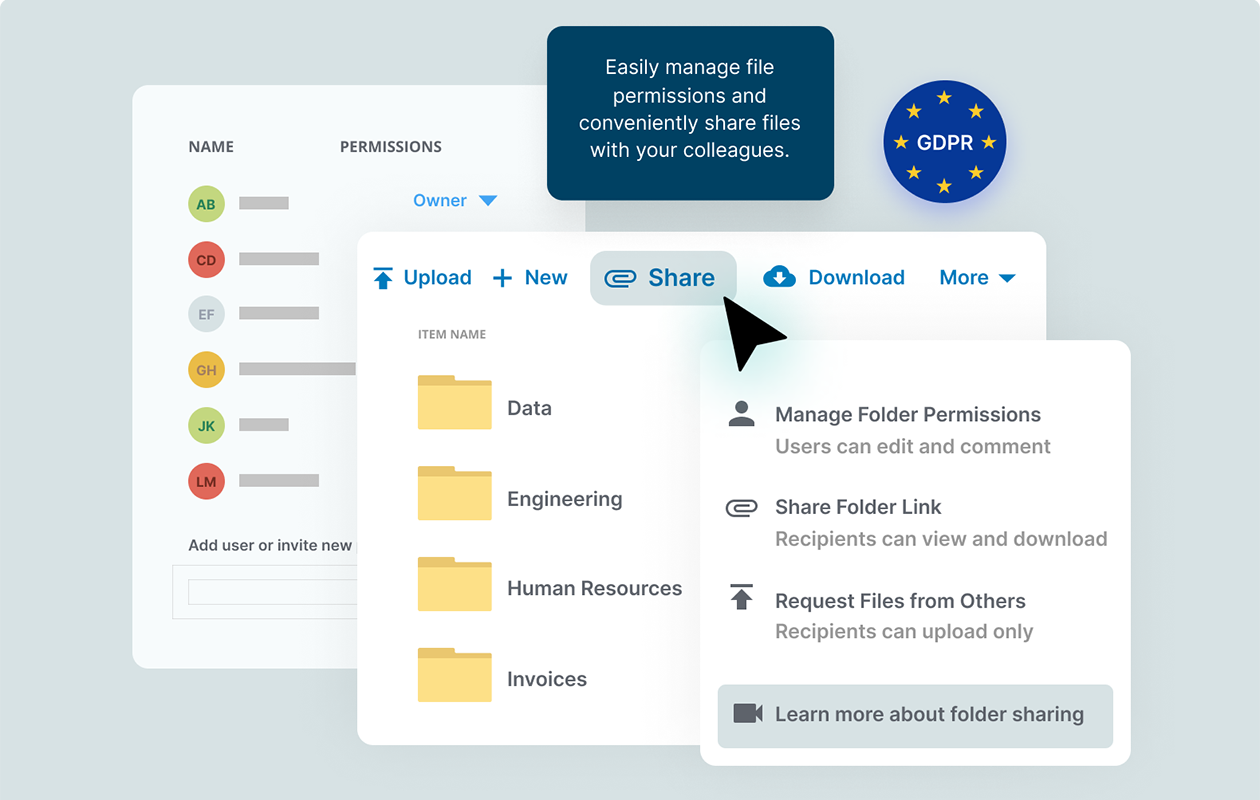This screenshot has height=800, width=1260.
Task: Click the plus icon for New
Action: click(502, 278)
